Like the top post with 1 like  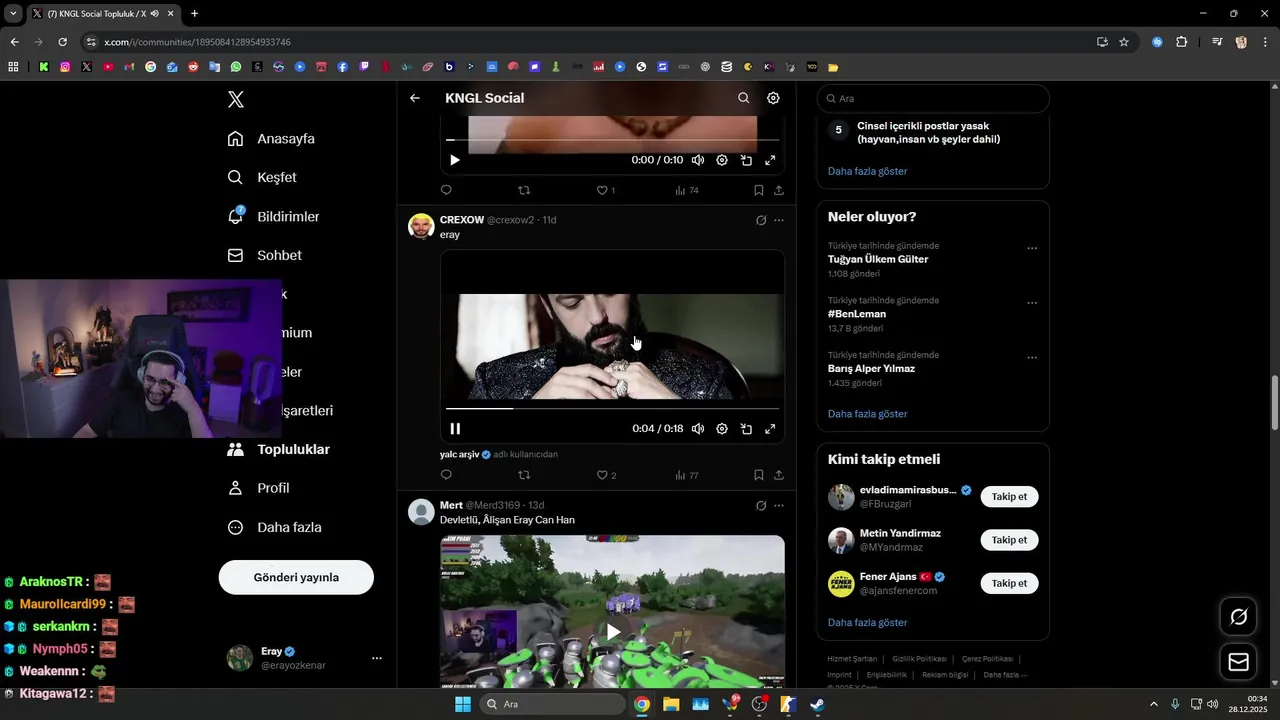[x=605, y=190]
